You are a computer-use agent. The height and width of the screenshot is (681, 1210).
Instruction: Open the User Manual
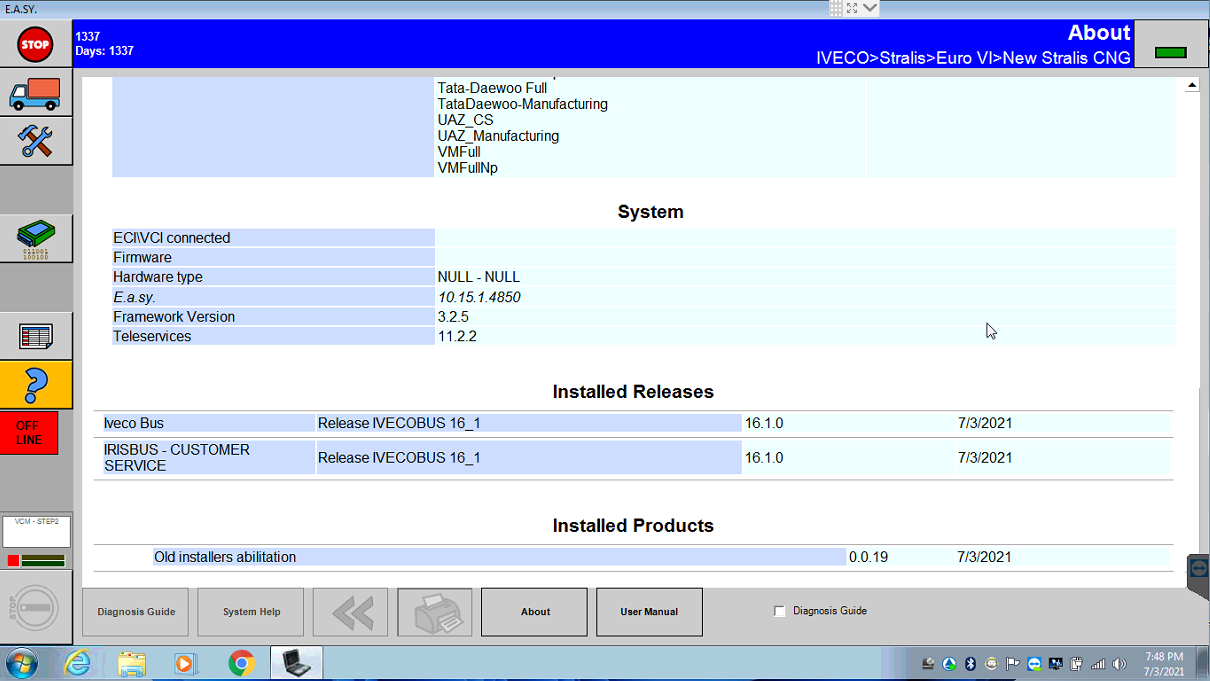tap(649, 611)
